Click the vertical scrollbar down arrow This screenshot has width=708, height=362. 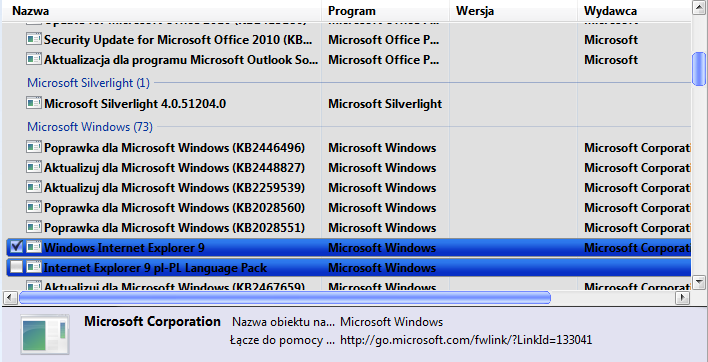coord(699,283)
